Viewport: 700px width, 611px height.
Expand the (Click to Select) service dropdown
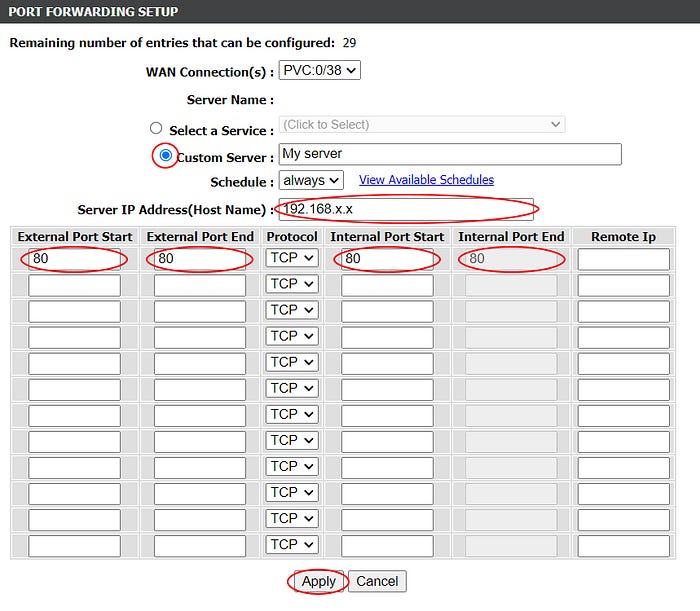422,125
